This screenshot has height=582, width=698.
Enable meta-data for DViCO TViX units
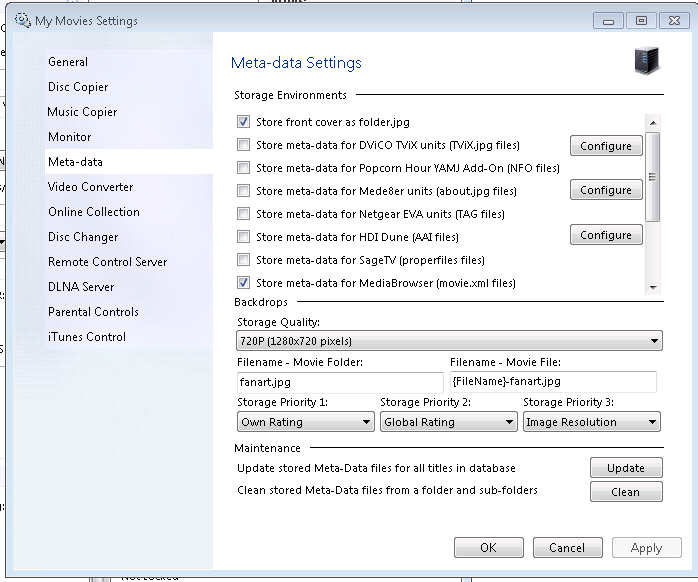pyautogui.click(x=243, y=145)
